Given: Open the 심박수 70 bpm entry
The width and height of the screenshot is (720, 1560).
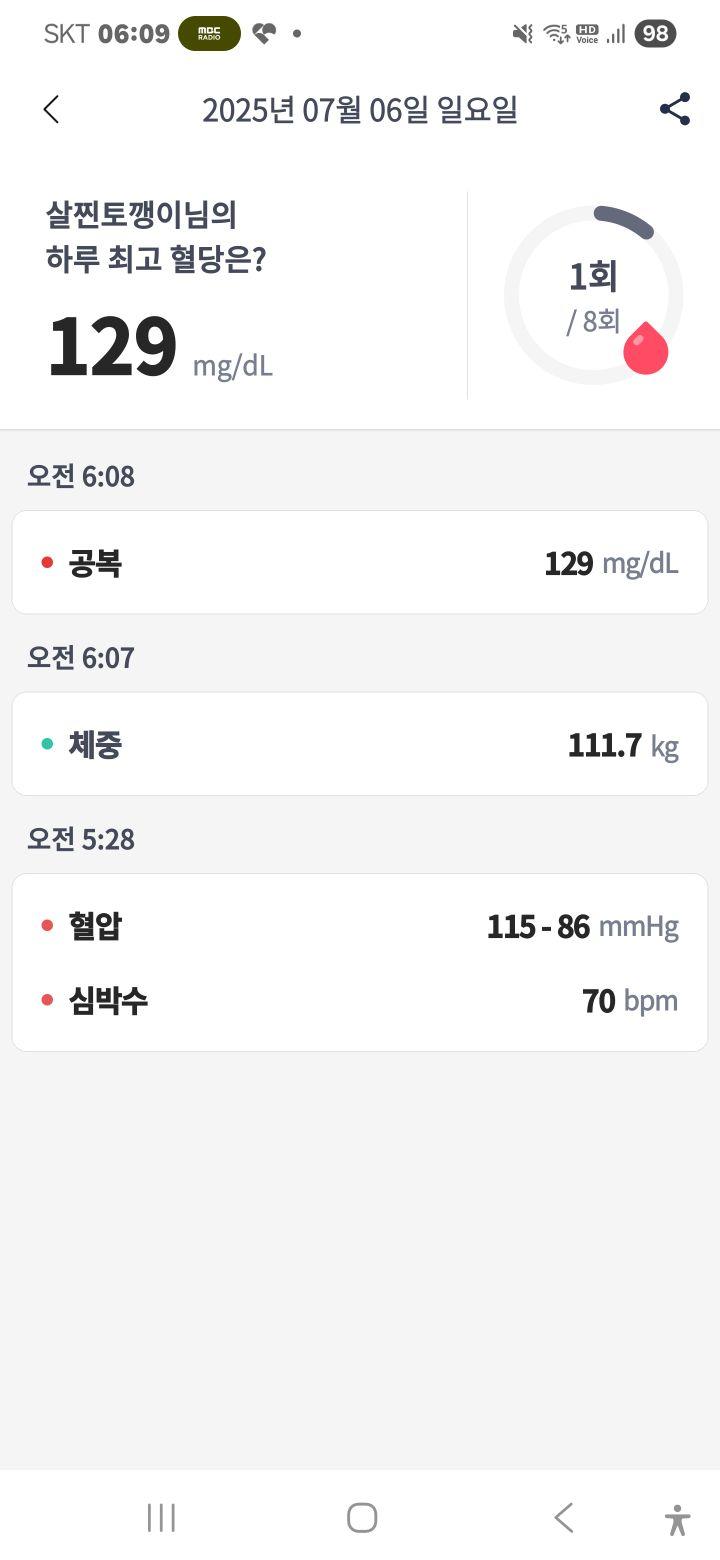Looking at the screenshot, I should tap(360, 1000).
